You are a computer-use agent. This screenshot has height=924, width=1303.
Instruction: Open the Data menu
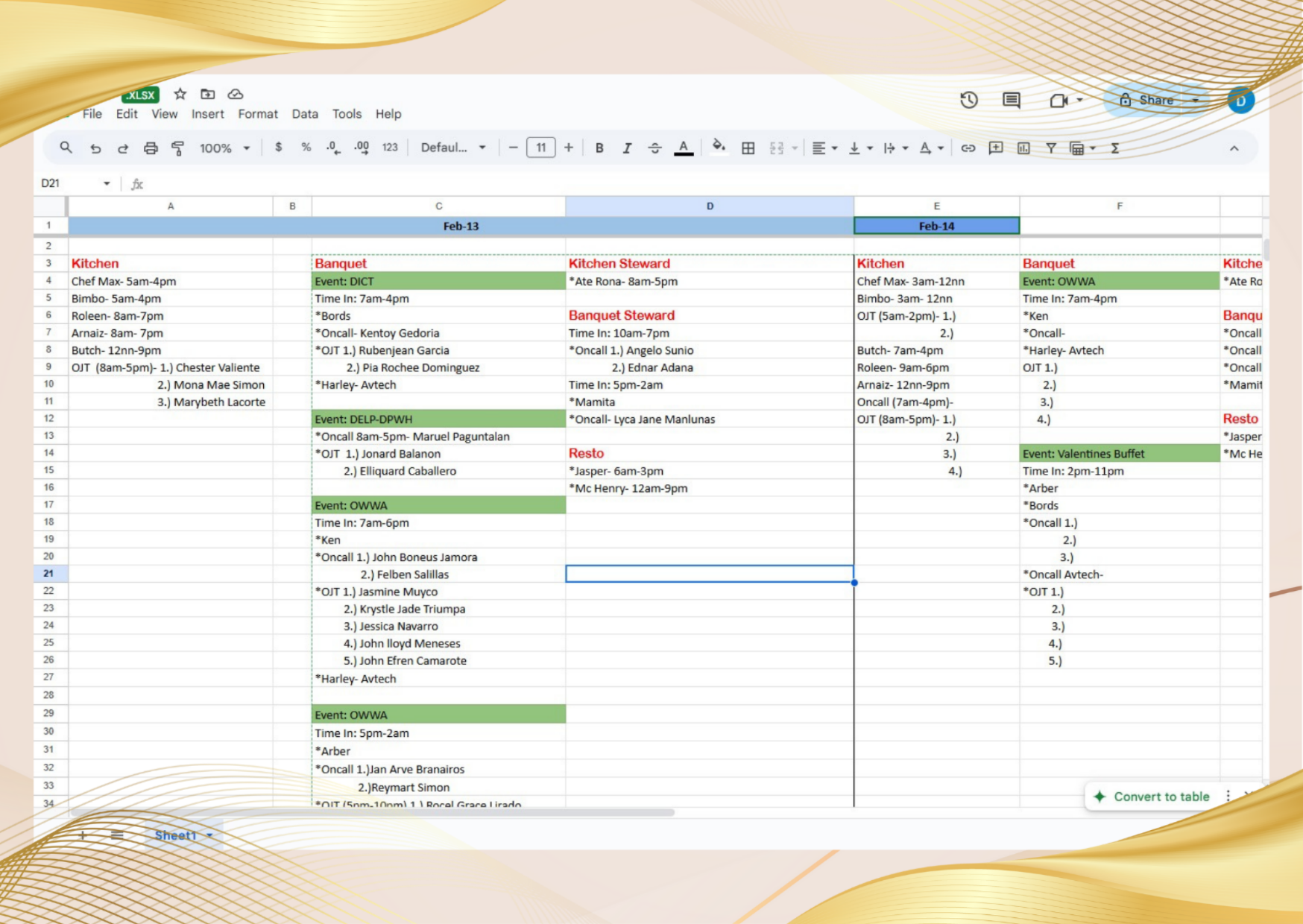[x=304, y=114]
